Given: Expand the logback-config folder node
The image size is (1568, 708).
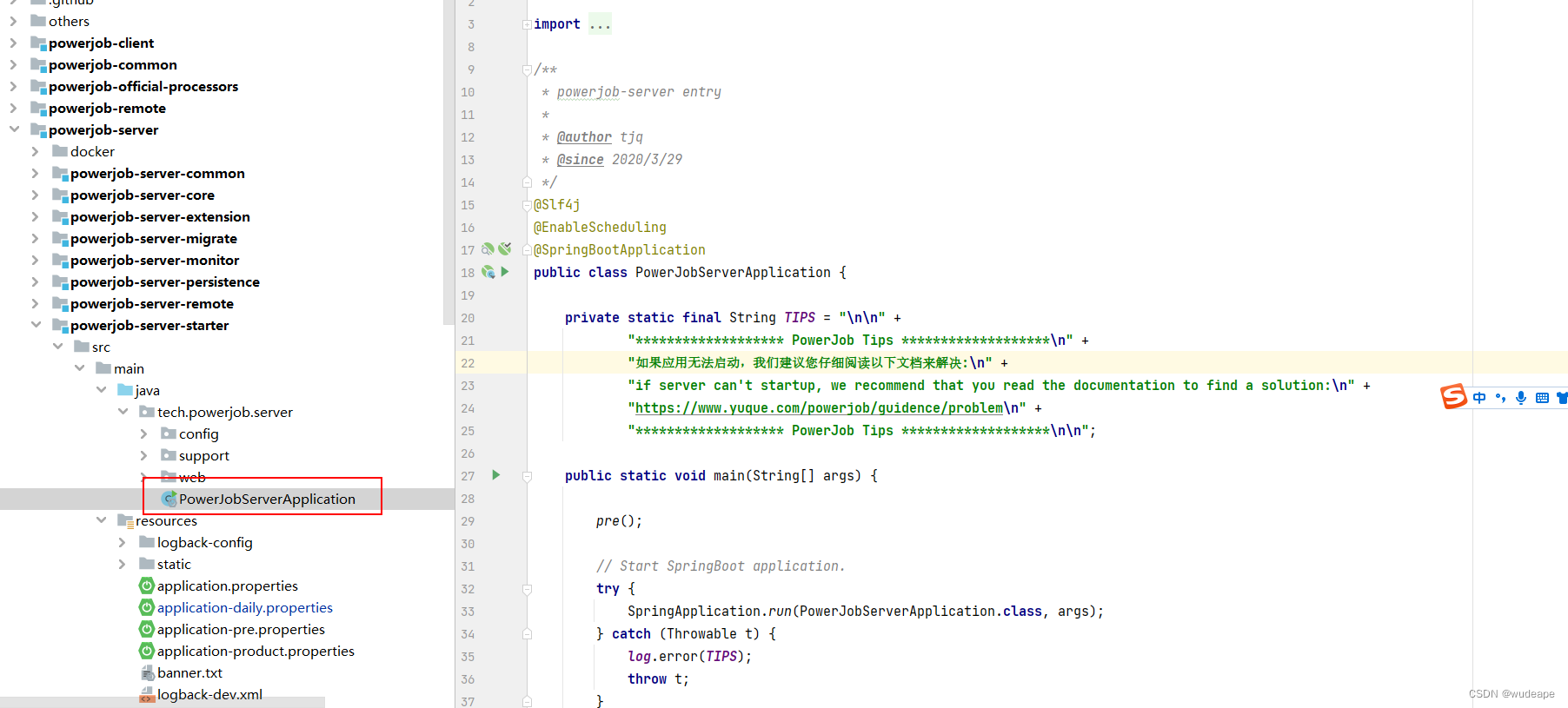Looking at the screenshot, I should pyautogui.click(x=123, y=542).
